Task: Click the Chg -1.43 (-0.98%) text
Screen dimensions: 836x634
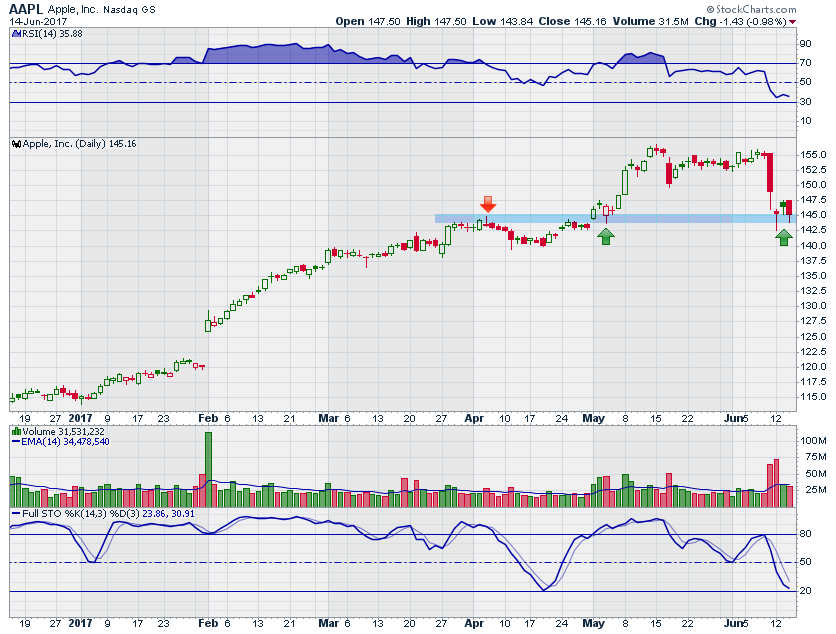Action: click(741, 21)
